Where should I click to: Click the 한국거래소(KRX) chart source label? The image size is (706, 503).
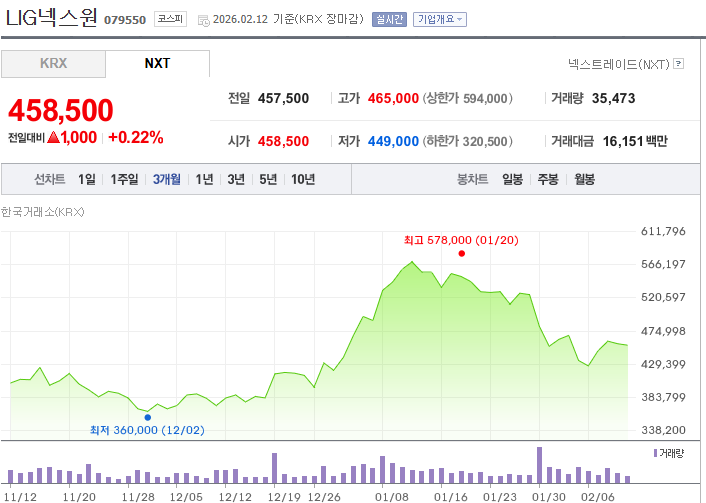[43, 212]
